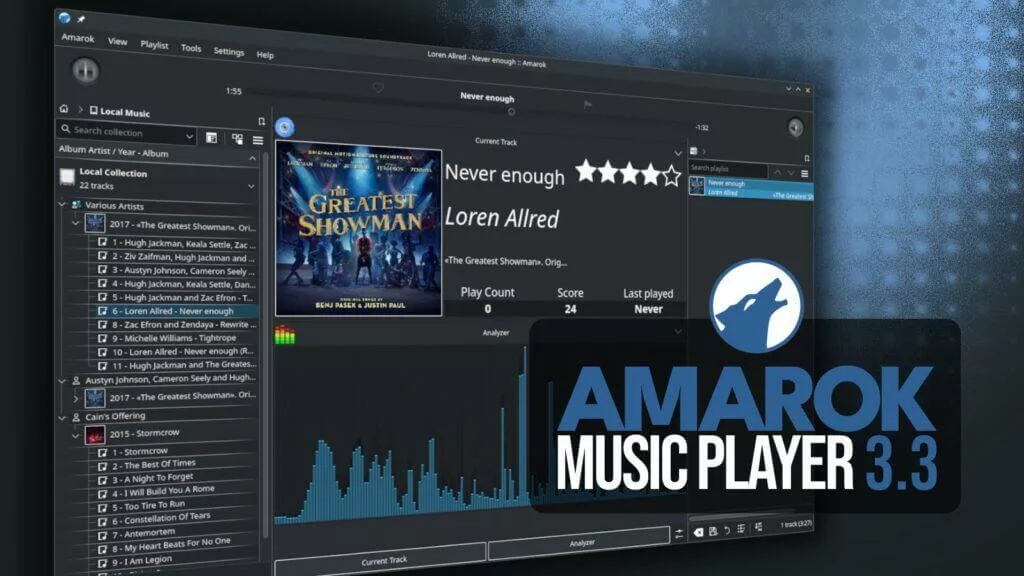Viewport: 1024px width, 576px height.
Task: Click the round blue Current Track applet icon
Action: pos(284,127)
